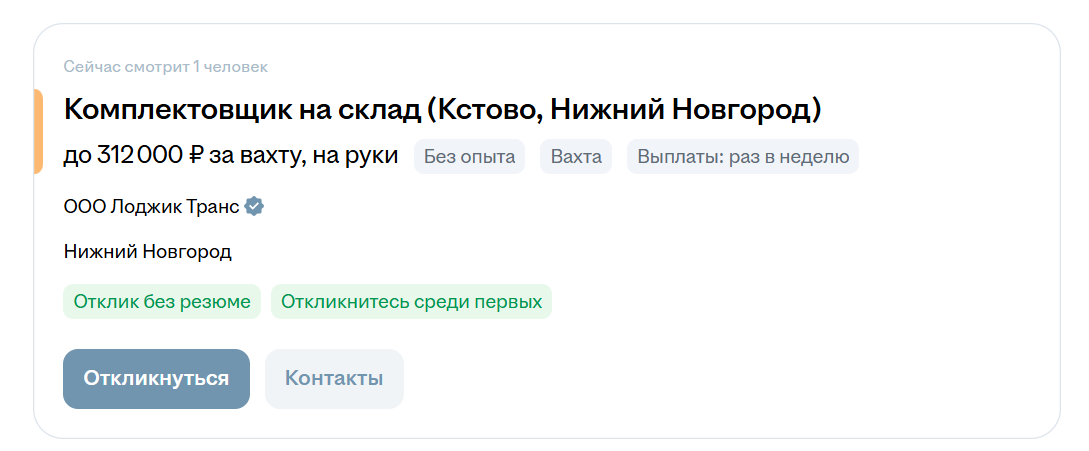The height and width of the screenshot is (451, 1089).
Task: Click the verified company checkmark badge
Action: click(x=255, y=206)
